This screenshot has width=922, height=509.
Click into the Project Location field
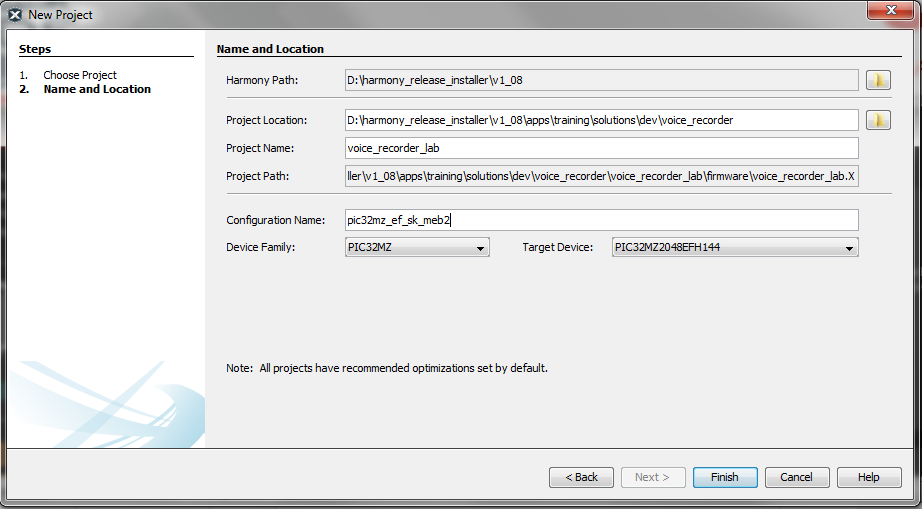pyautogui.click(x=601, y=120)
